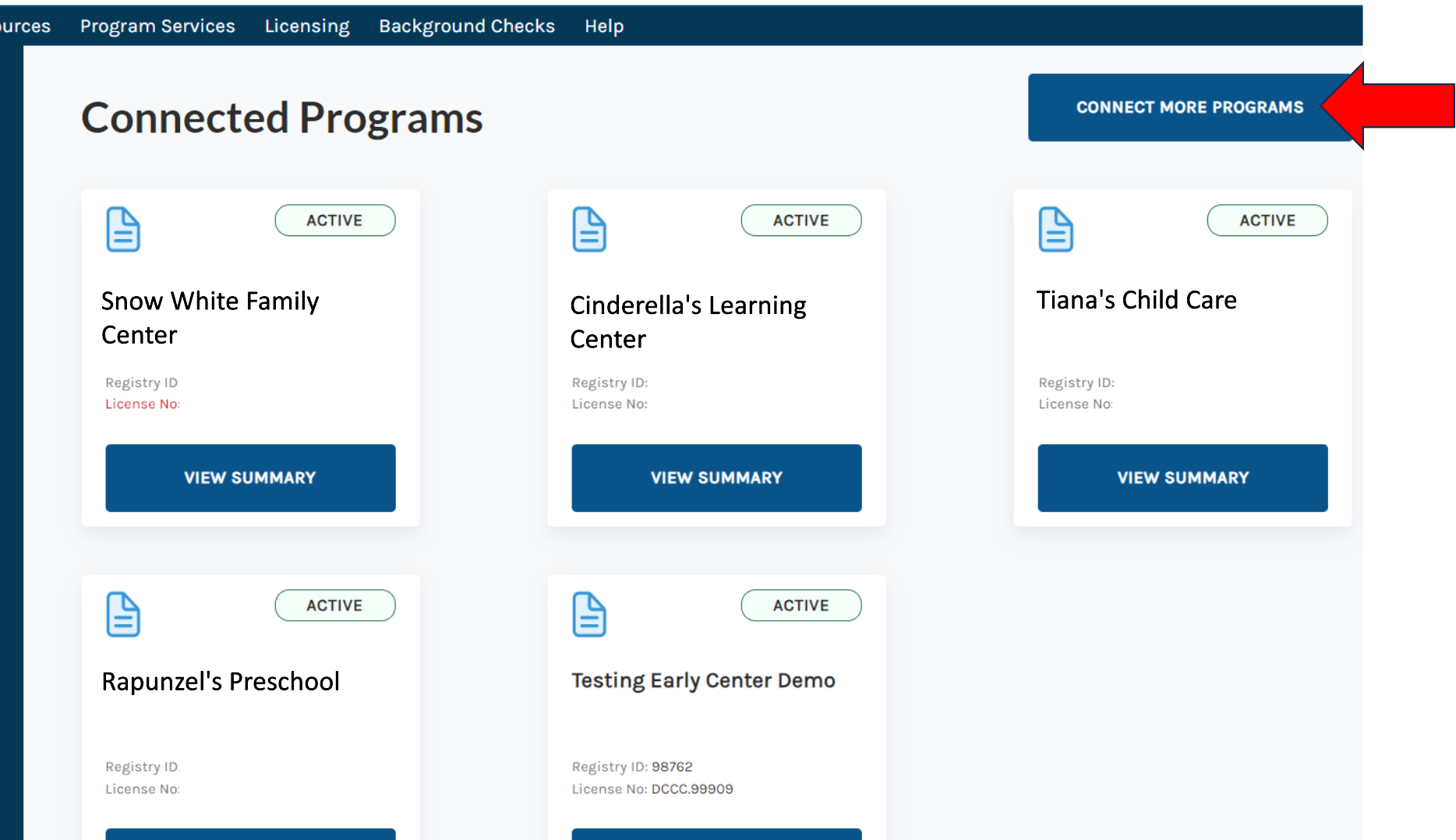The height and width of the screenshot is (840, 1456).
Task: Click the Active badge on Tiana's card
Action: (x=1267, y=221)
